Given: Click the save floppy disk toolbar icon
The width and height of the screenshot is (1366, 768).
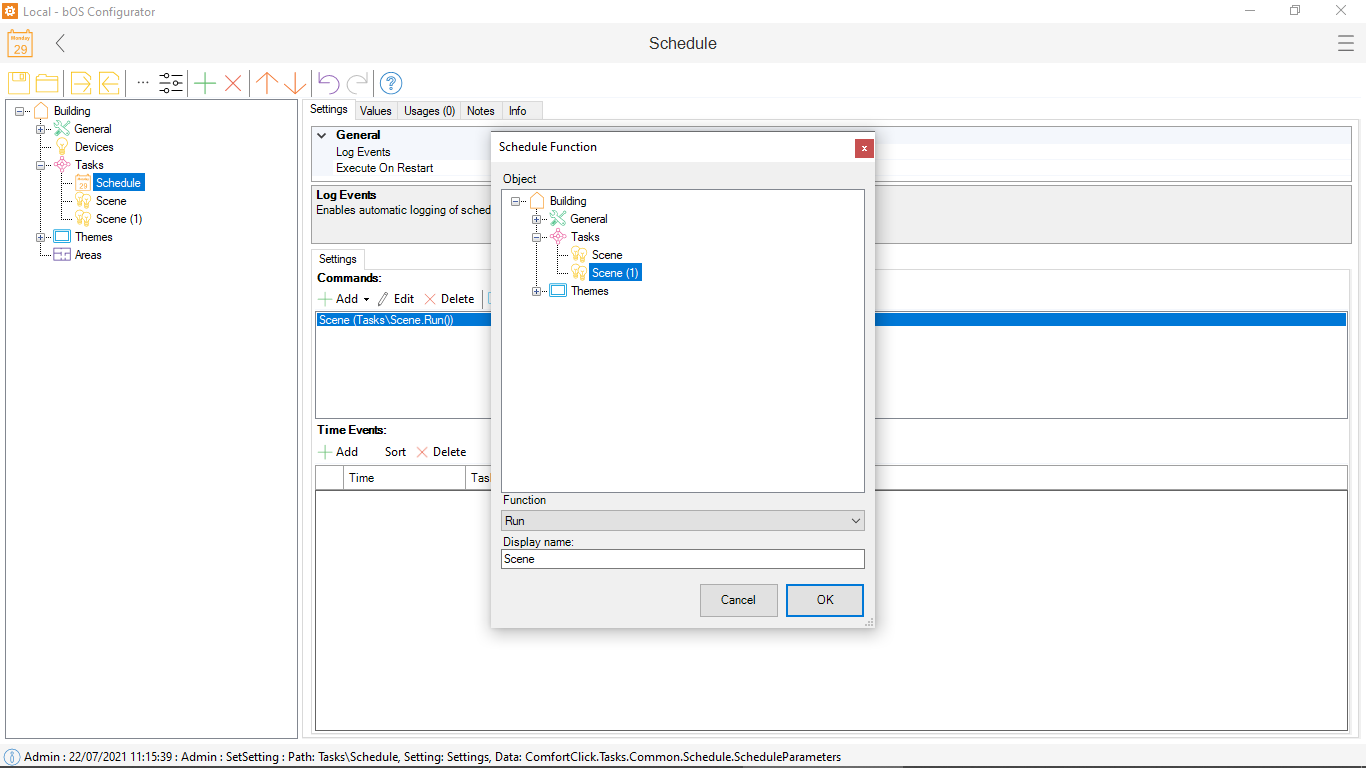Looking at the screenshot, I should [x=19, y=83].
